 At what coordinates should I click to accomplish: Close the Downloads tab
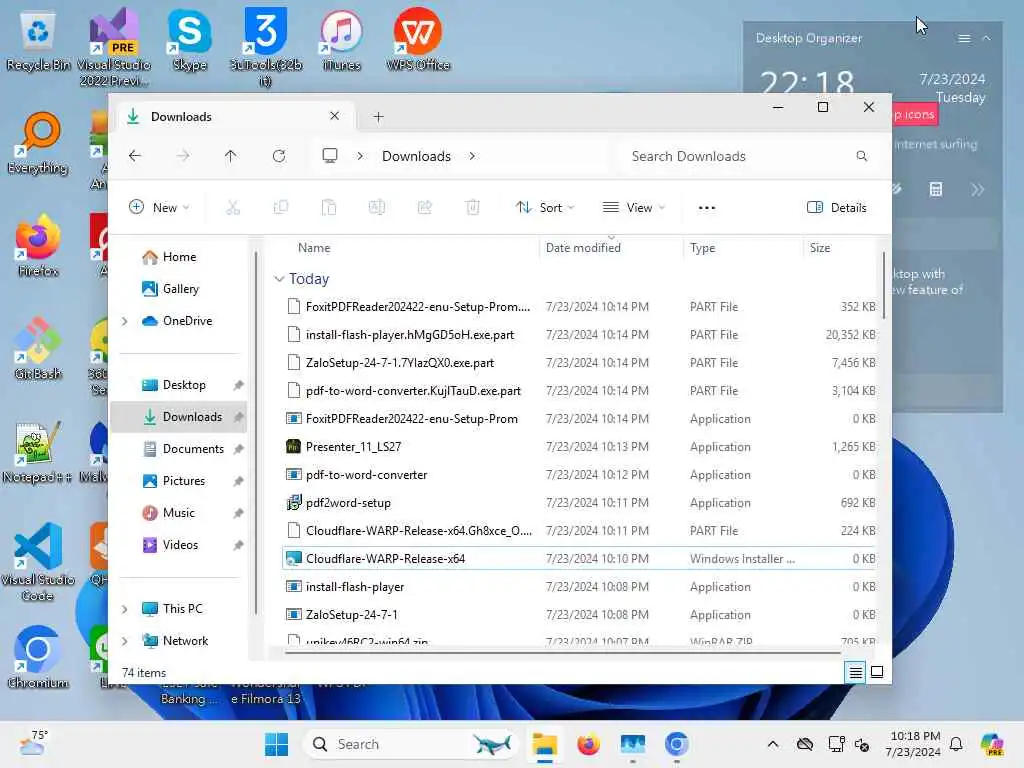tap(334, 116)
